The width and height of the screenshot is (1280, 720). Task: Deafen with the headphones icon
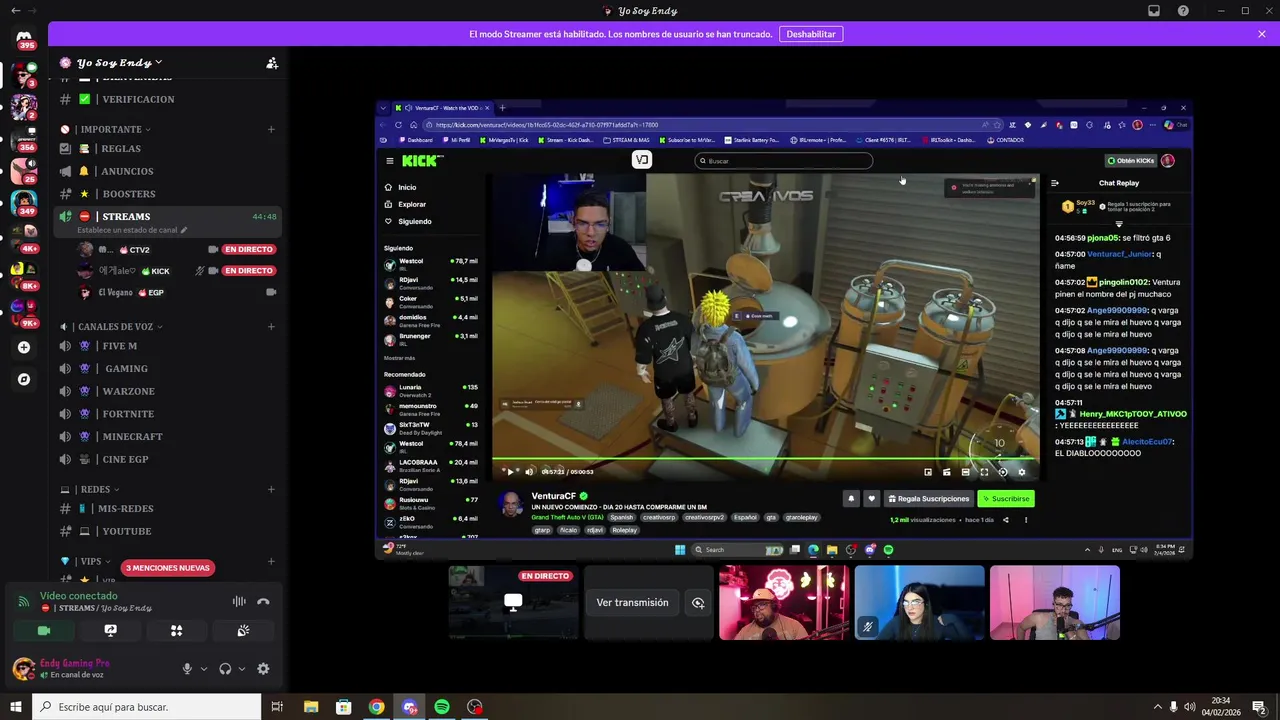coord(225,669)
